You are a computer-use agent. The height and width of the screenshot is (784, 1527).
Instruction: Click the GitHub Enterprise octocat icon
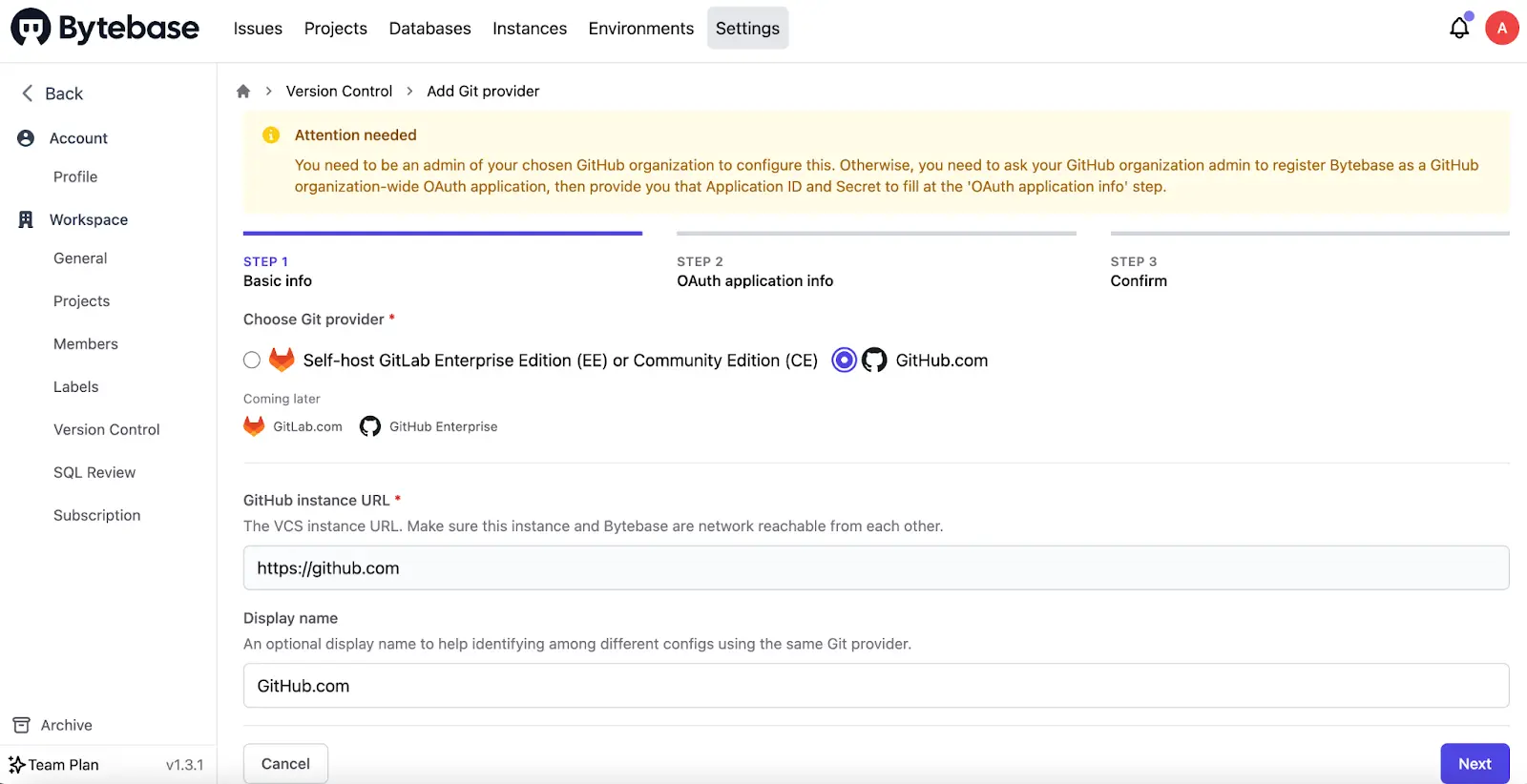pos(370,426)
